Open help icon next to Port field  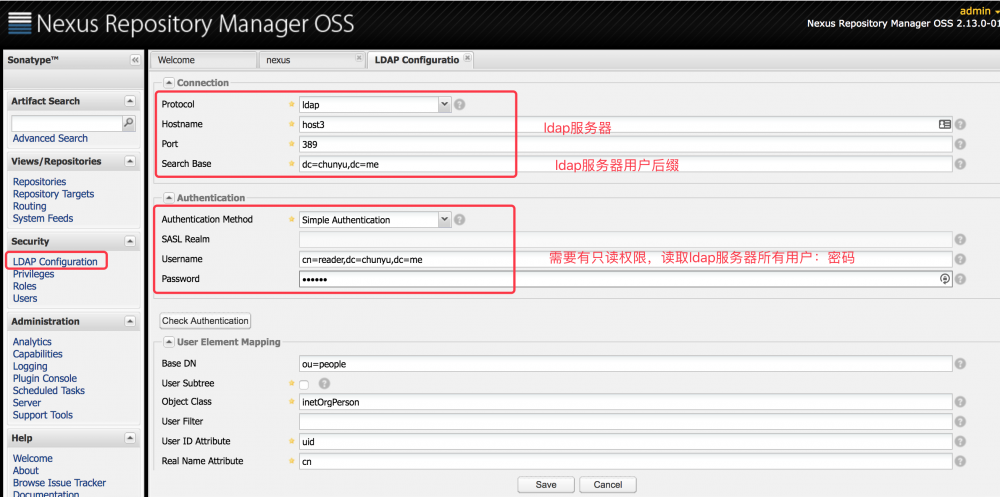960,145
